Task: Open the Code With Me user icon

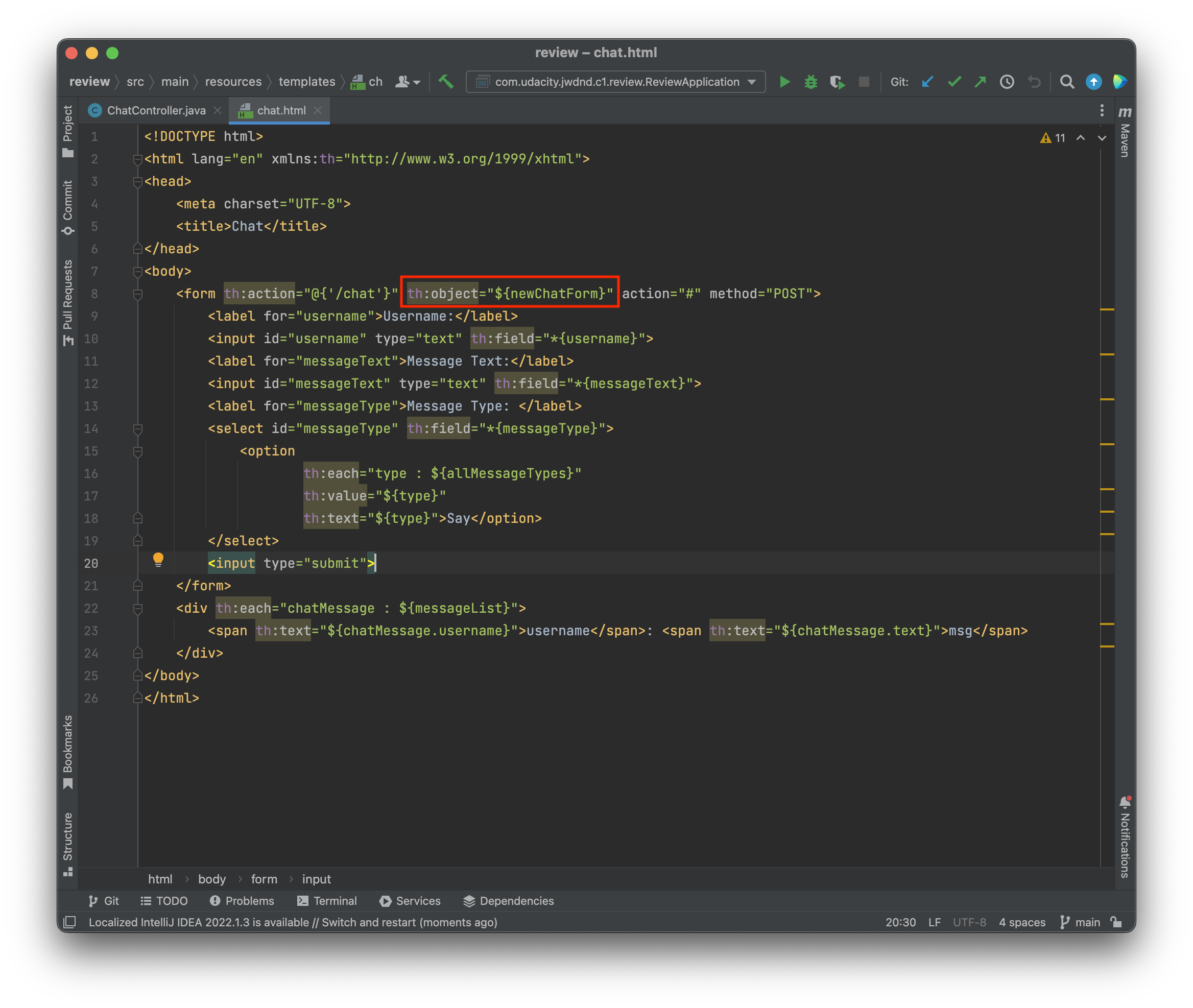Action: [407, 82]
